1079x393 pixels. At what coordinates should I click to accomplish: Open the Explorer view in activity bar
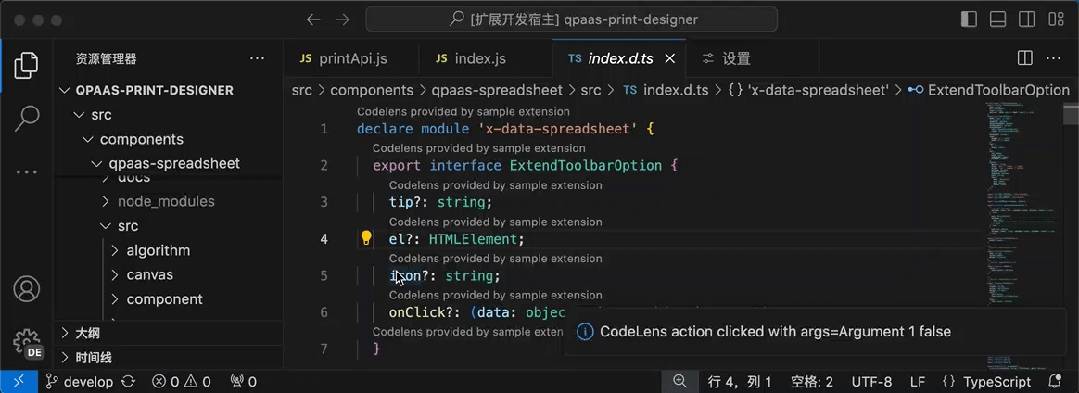coord(26,65)
